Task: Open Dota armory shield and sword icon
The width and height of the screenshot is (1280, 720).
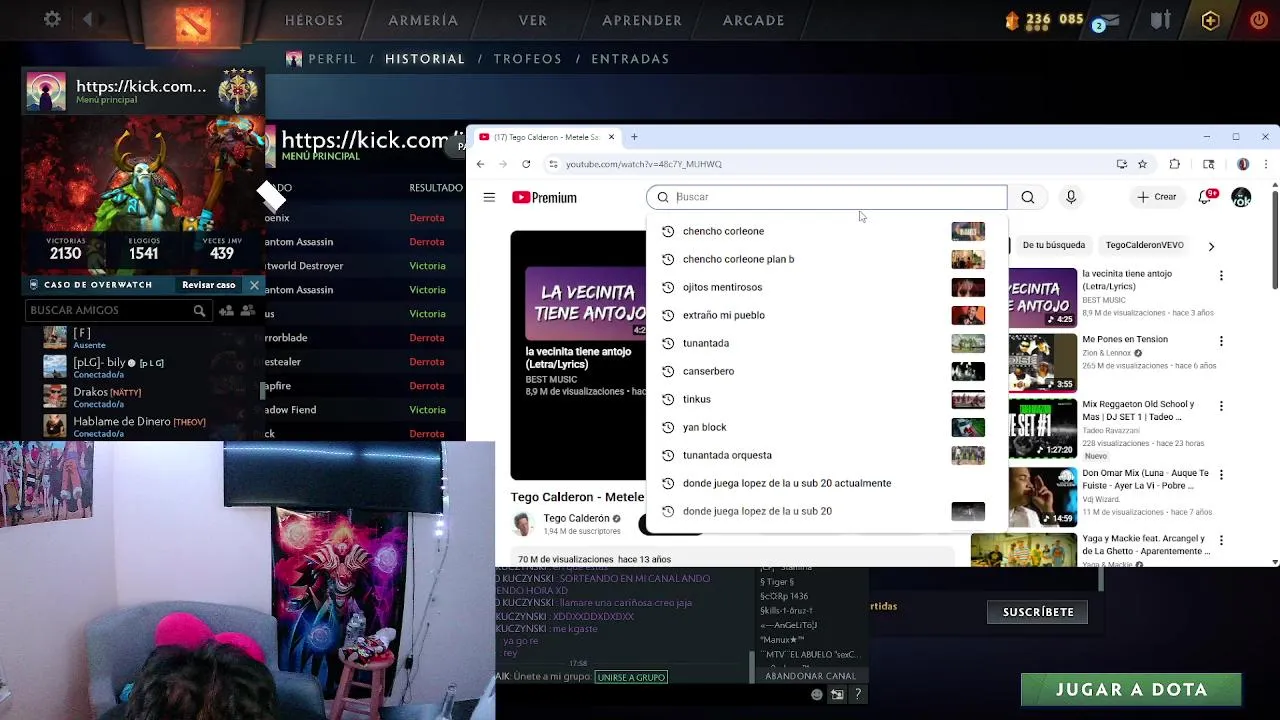Action: click(x=1160, y=20)
